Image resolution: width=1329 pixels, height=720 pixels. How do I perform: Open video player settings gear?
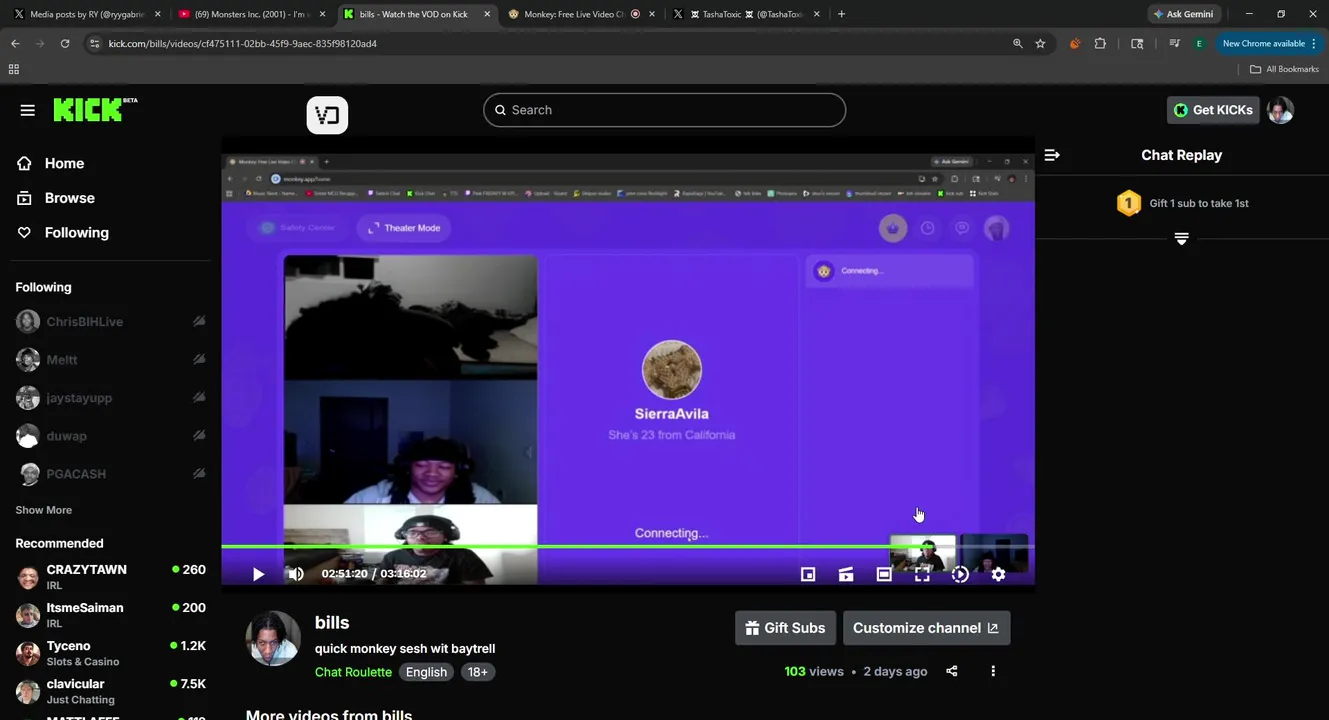point(998,574)
